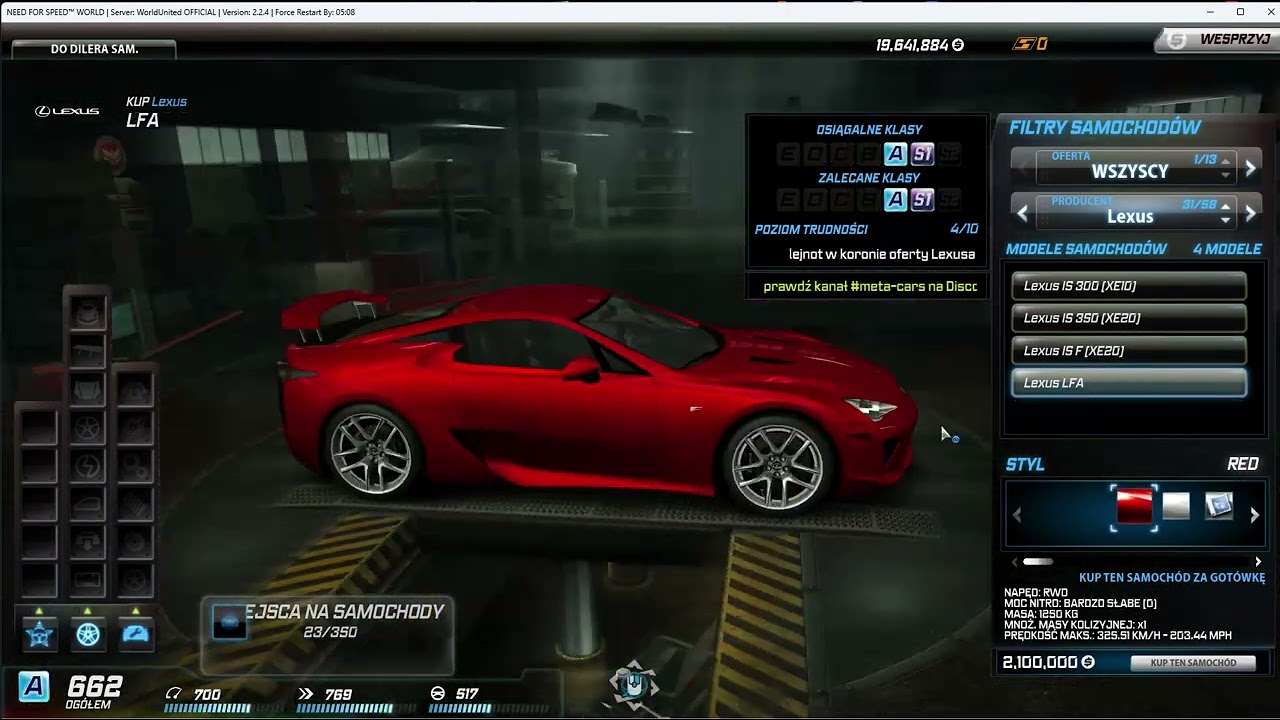Go to previous Producent manufacturer
1280x720 pixels.
coord(1022,213)
